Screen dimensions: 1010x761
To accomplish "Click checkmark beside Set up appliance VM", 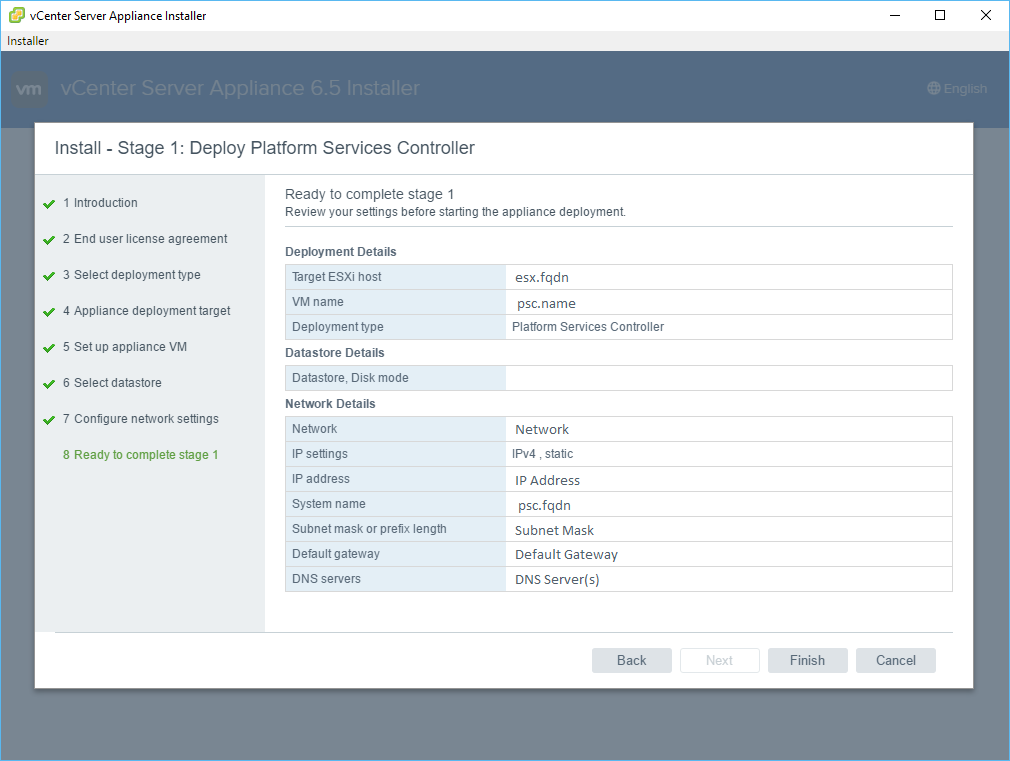I will 49,348.
